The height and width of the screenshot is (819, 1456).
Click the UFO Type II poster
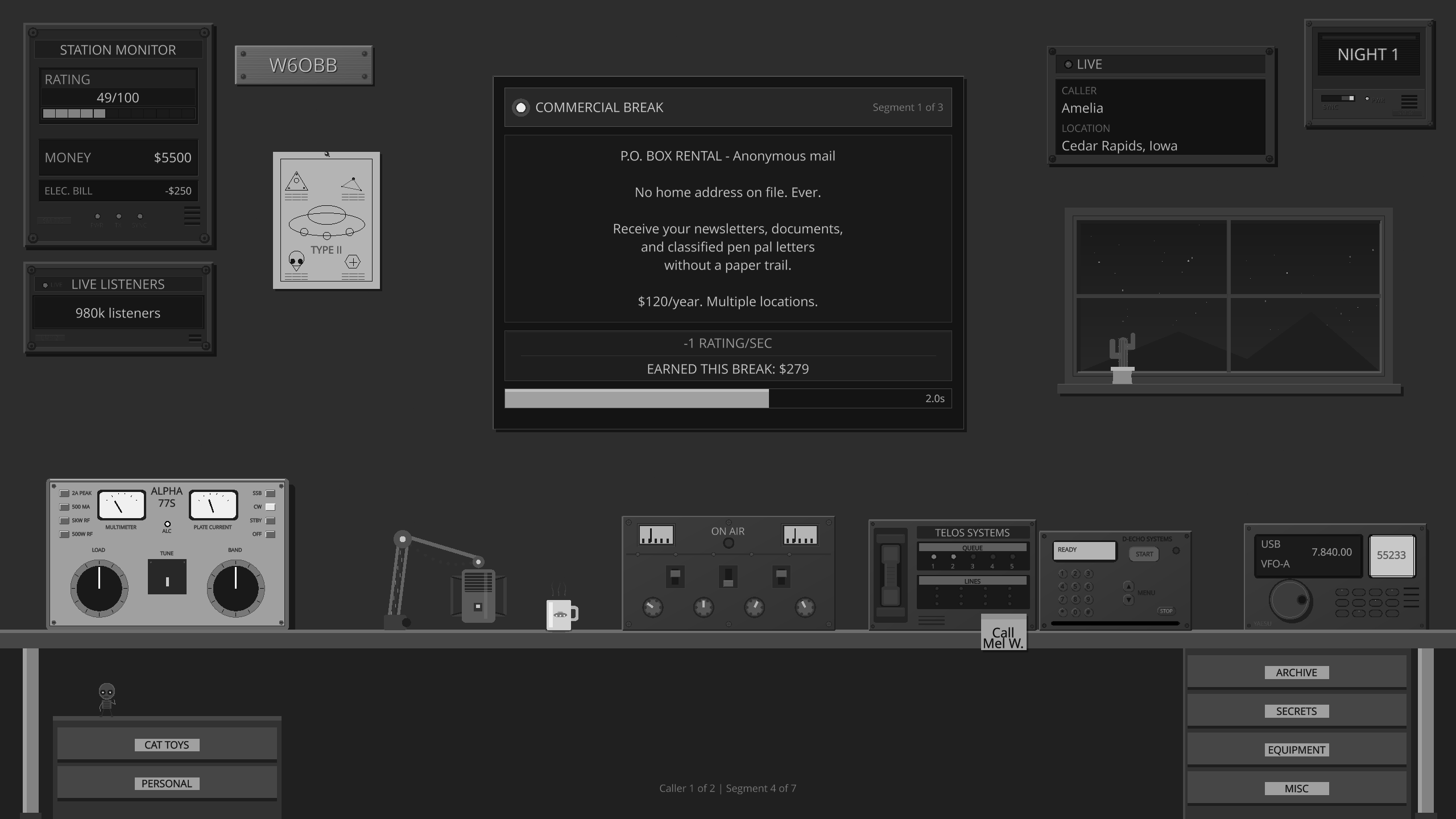tap(326, 220)
